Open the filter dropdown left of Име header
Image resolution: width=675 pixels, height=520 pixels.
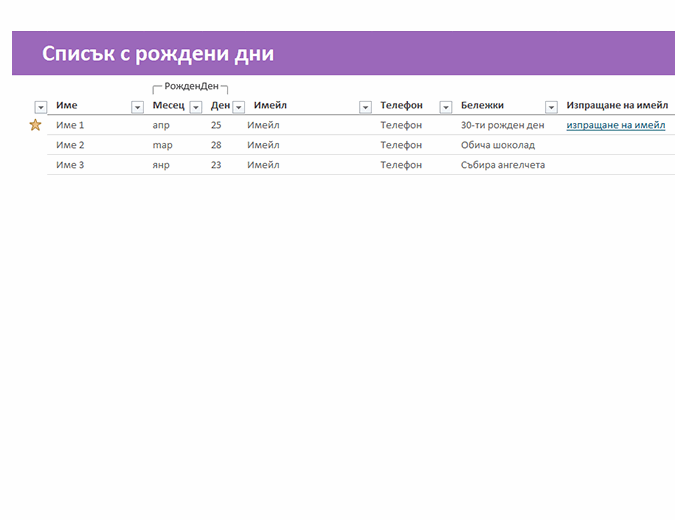click(41, 107)
